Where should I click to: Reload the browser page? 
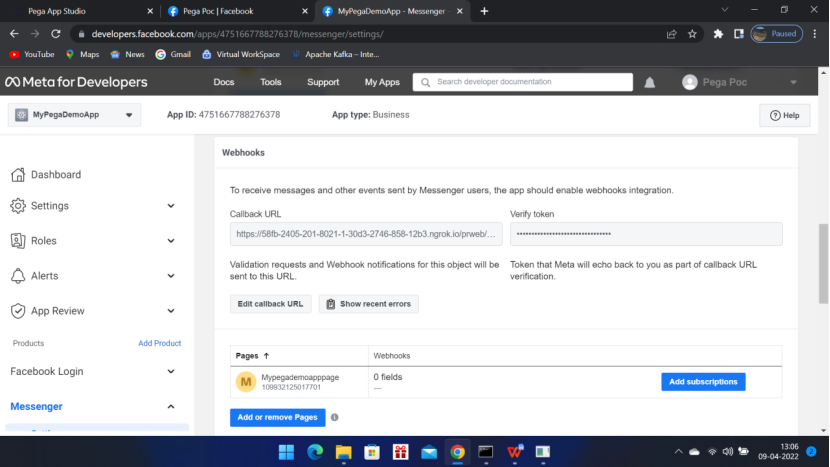point(56,34)
